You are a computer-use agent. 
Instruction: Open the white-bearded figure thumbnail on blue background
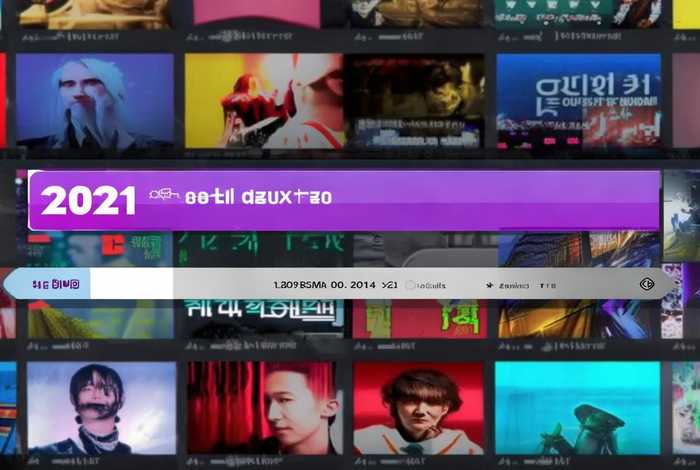click(x=95, y=100)
